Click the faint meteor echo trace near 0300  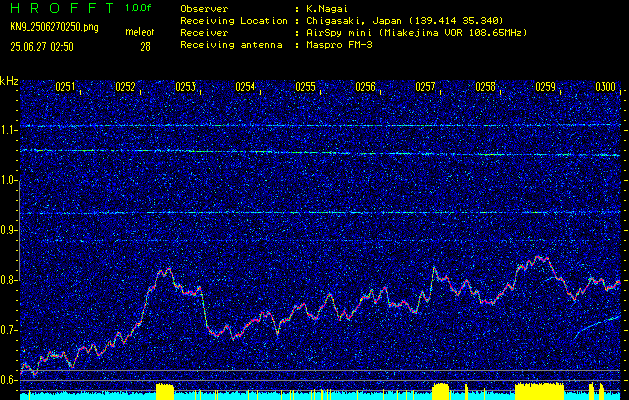[597, 327]
